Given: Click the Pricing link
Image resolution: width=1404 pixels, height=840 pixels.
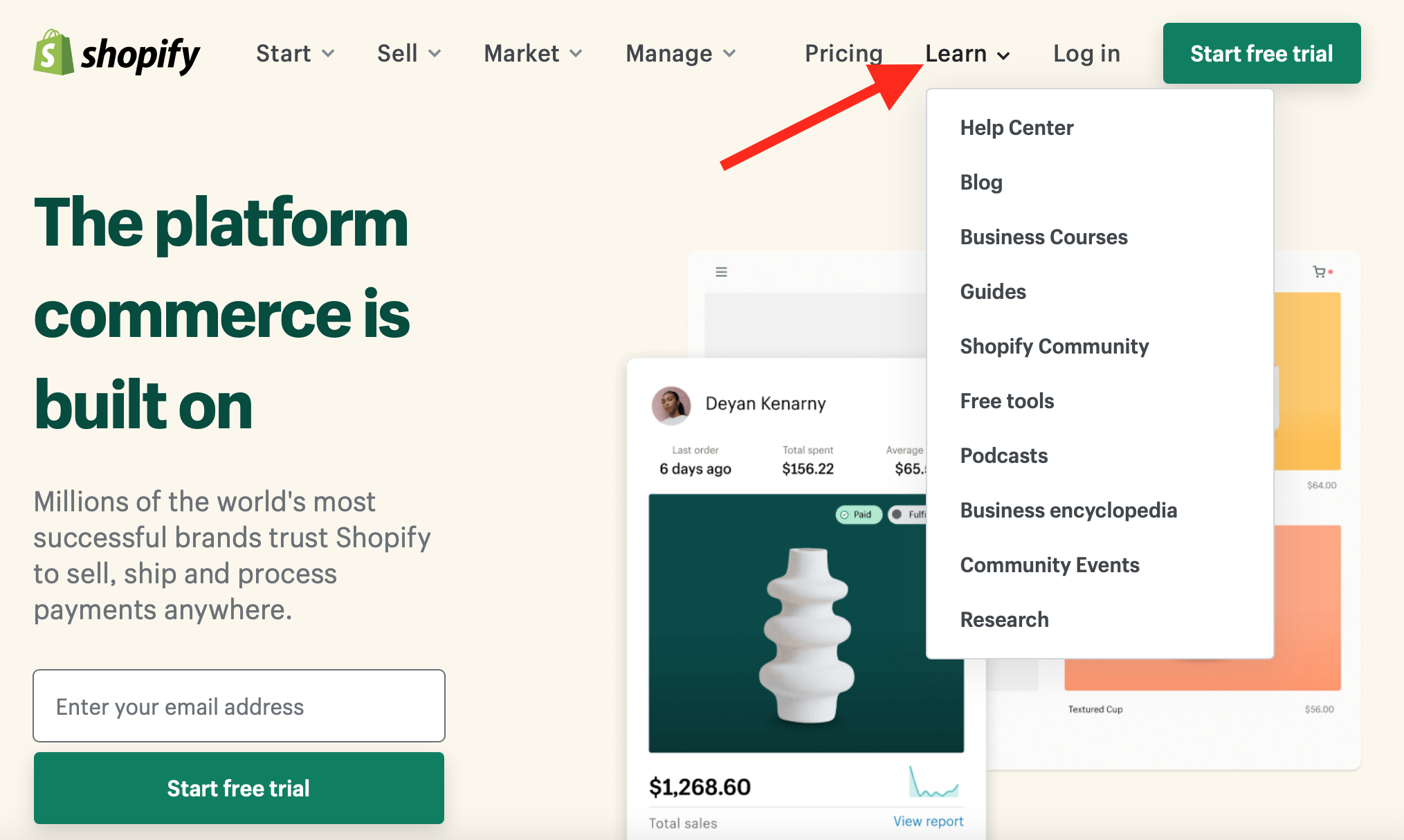Looking at the screenshot, I should coord(843,53).
